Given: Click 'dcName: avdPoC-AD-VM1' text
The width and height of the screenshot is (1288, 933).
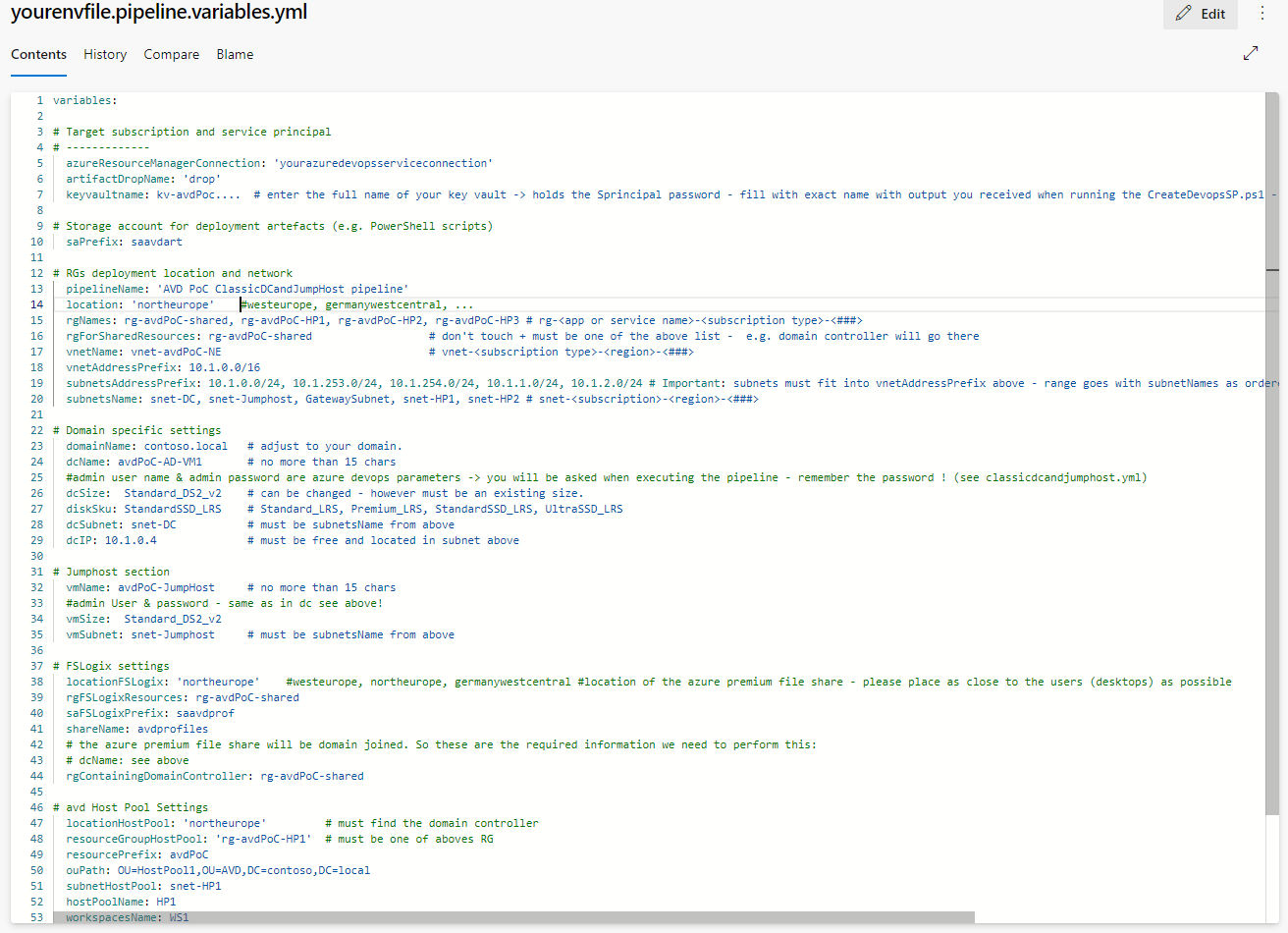Looking at the screenshot, I should tap(134, 462).
